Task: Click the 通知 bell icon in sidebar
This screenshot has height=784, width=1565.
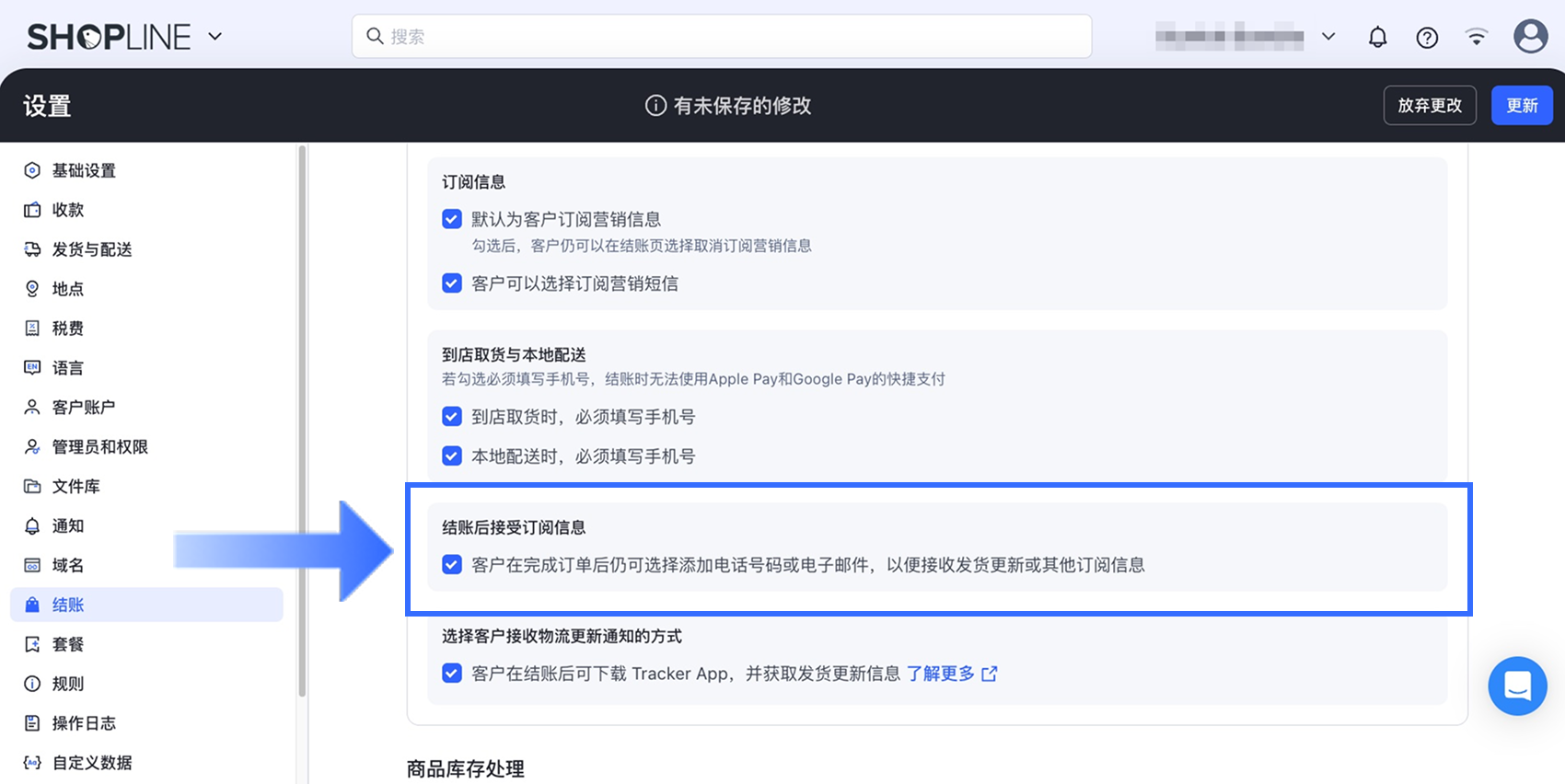Action: pyautogui.click(x=32, y=525)
